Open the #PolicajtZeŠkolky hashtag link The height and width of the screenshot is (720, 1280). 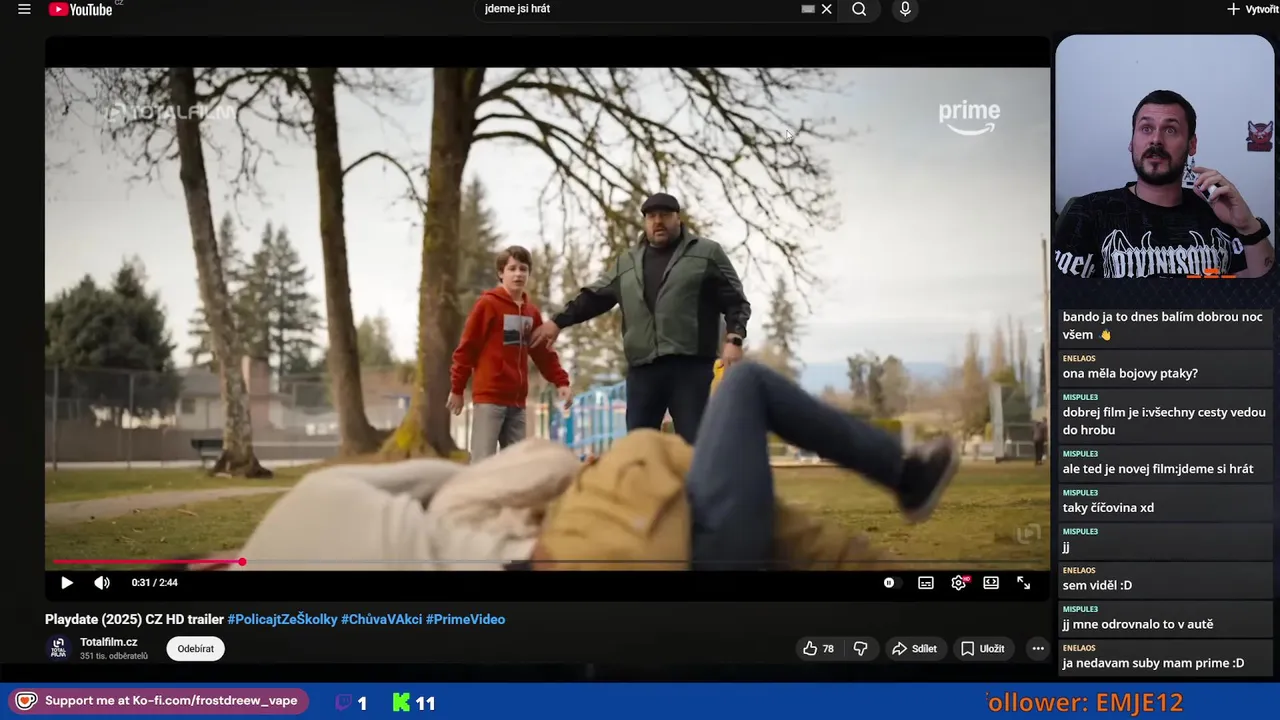[282, 619]
